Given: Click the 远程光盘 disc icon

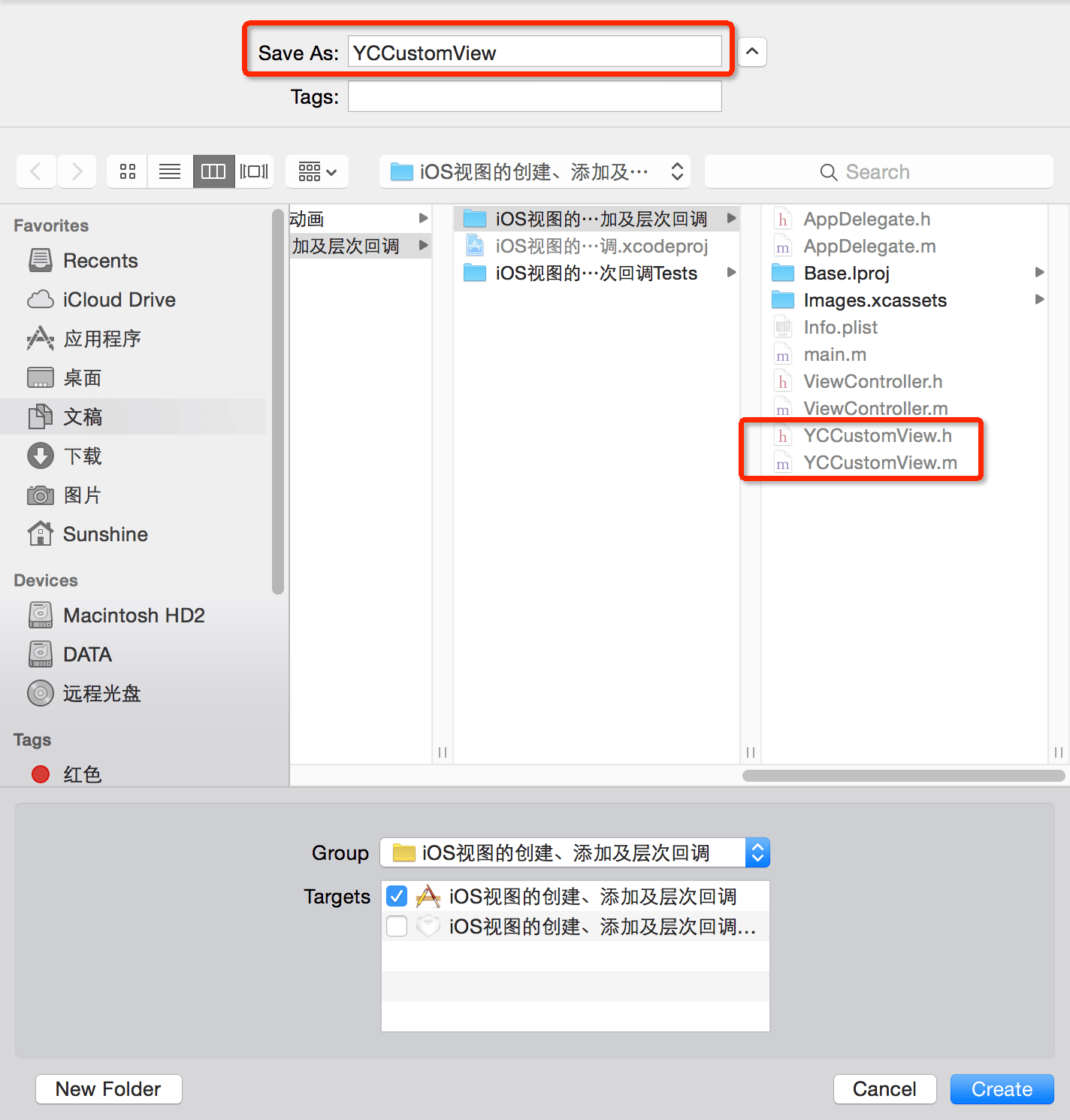Looking at the screenshot, I should (x=41, y=693).
